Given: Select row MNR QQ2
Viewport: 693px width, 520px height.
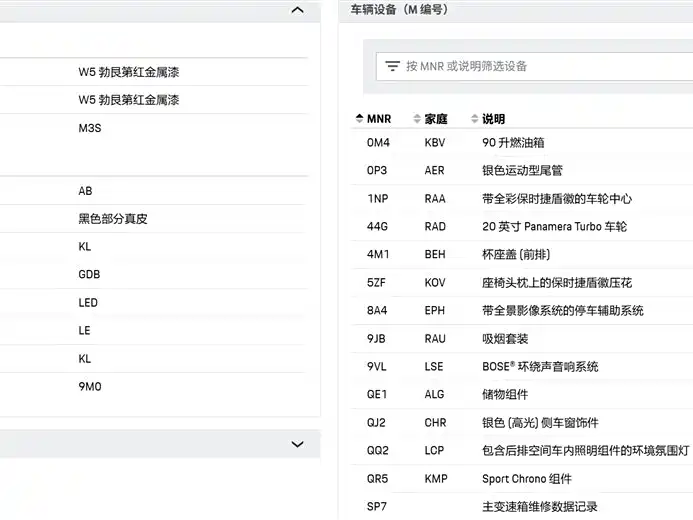Looking at the screenshot, I should tap(522, 451).
